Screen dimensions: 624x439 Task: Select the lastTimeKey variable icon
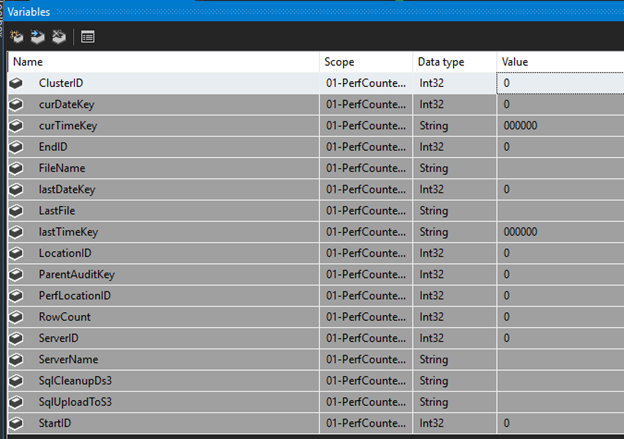(x=16, y=232)
